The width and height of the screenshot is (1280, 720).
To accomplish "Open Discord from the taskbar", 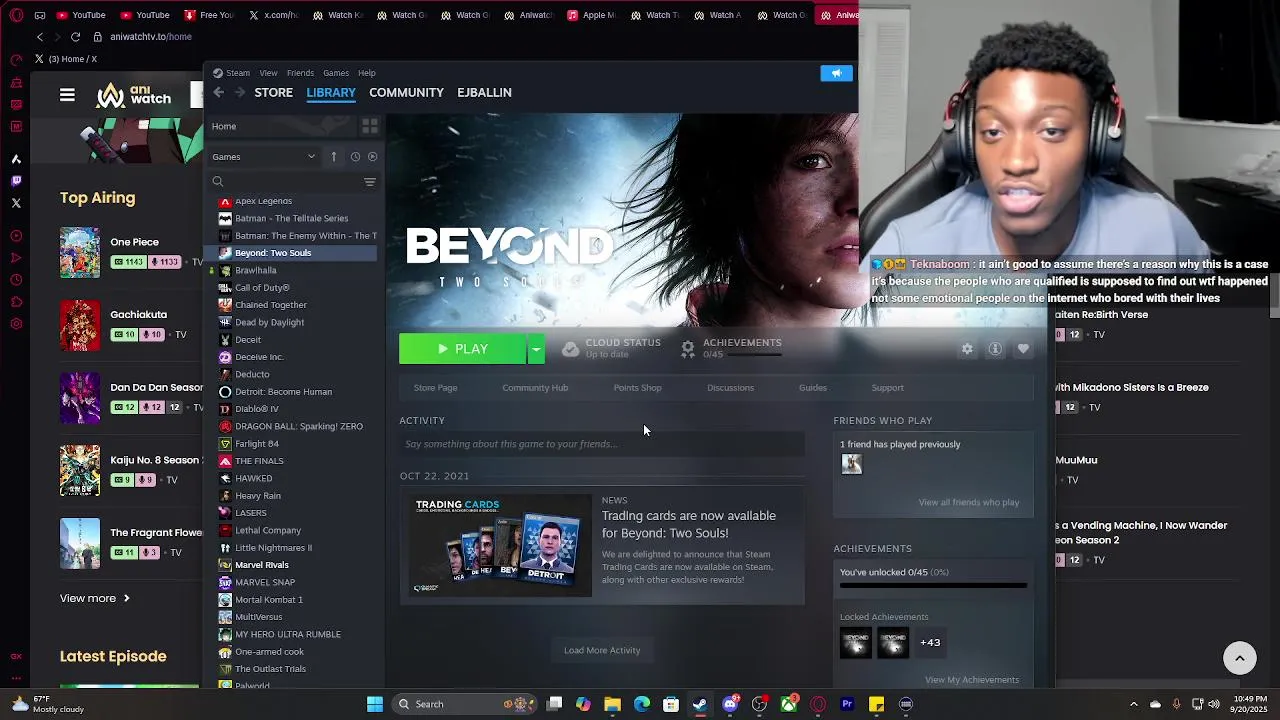I will [730, 704].
